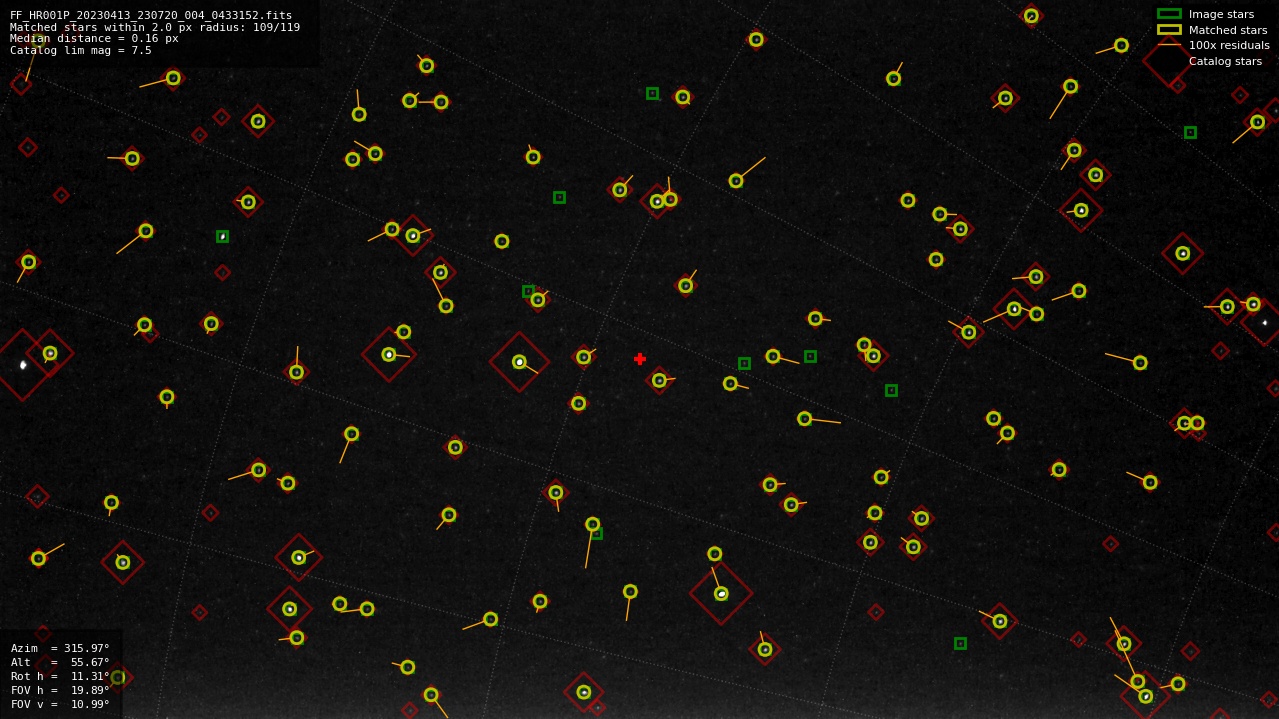Click the 'Matched stars' legend label
1279x719 pixels.
tap(1228, 30)
